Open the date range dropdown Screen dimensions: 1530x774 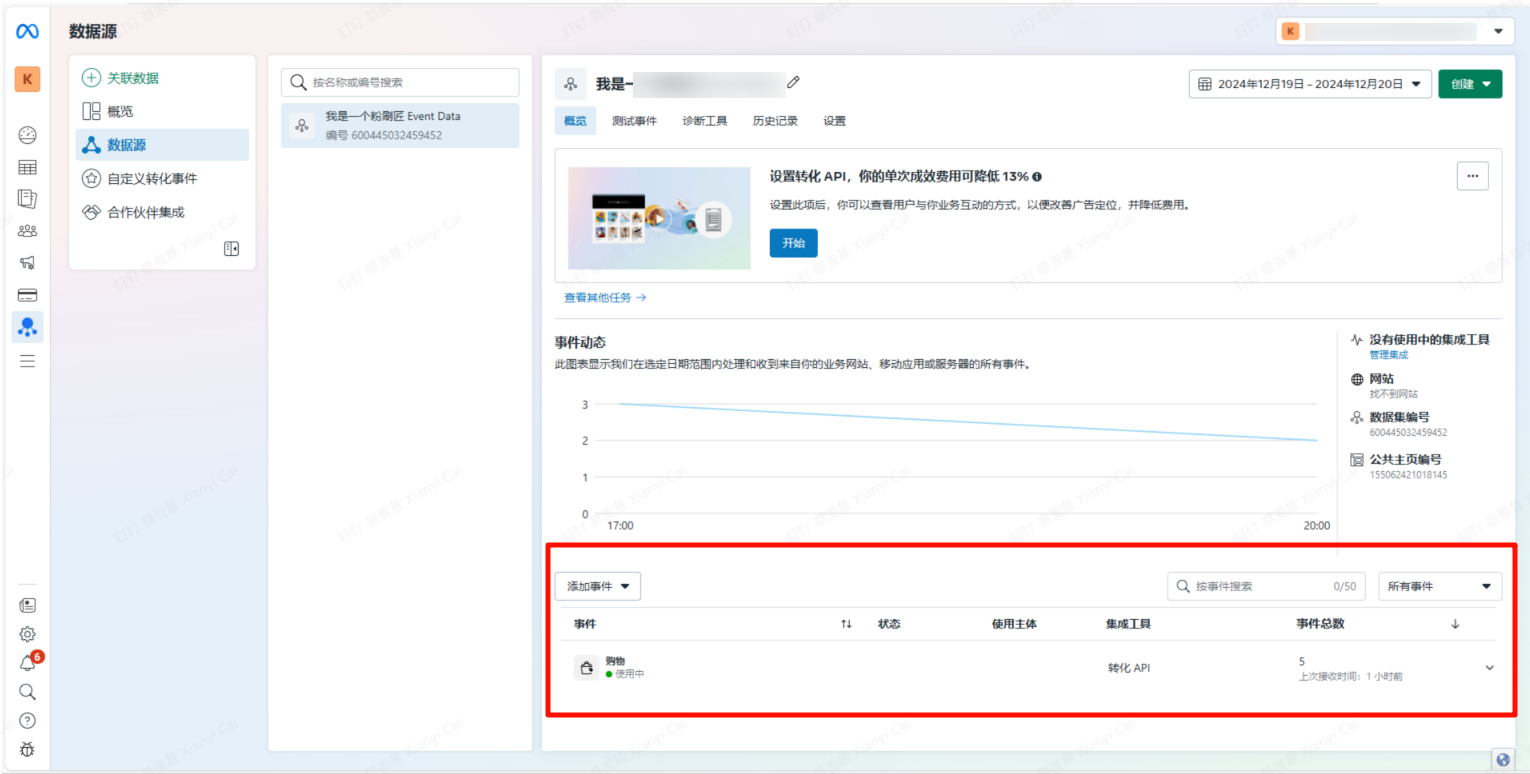point(1309,84)
